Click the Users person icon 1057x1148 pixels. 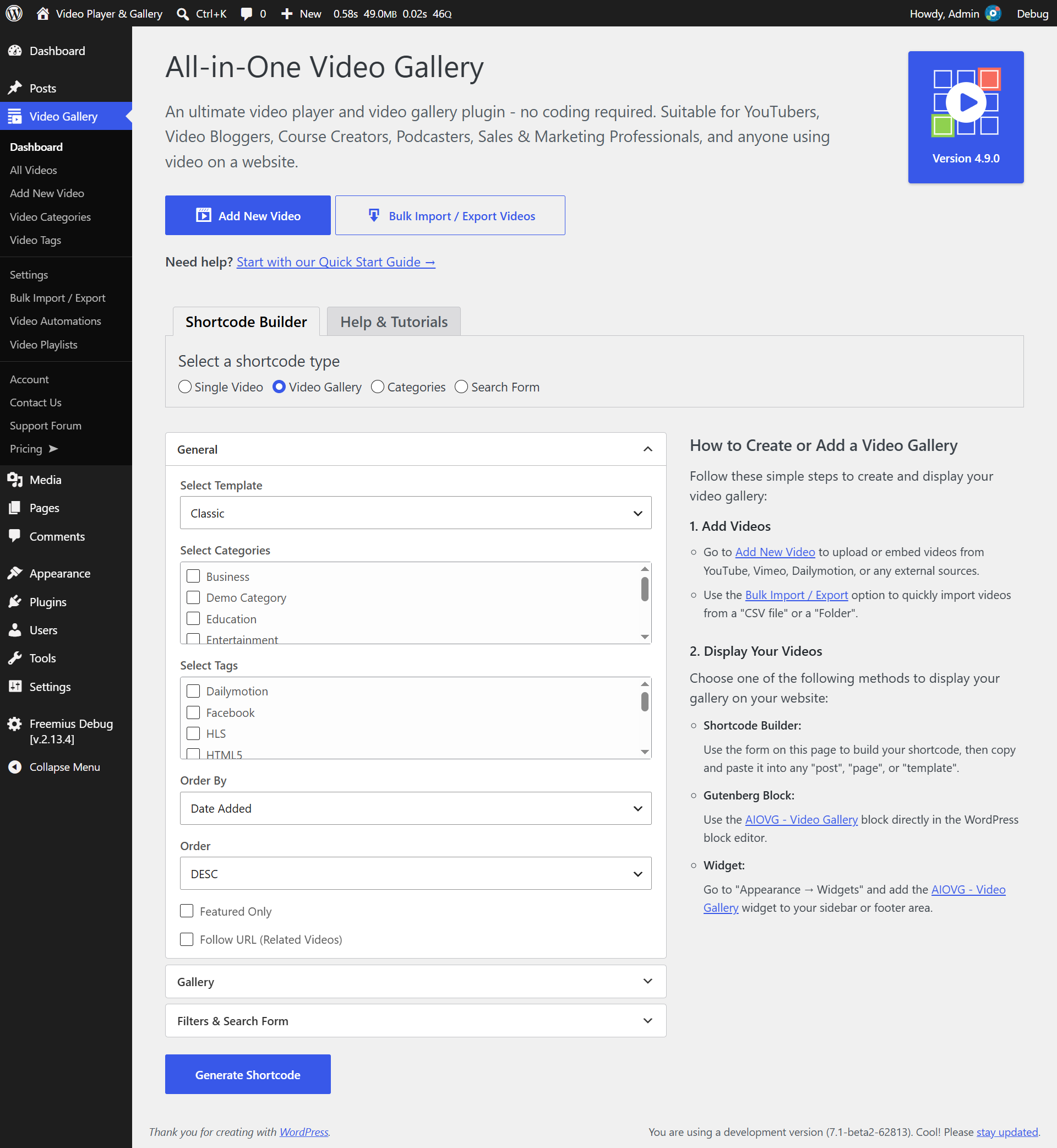[15, 630]
